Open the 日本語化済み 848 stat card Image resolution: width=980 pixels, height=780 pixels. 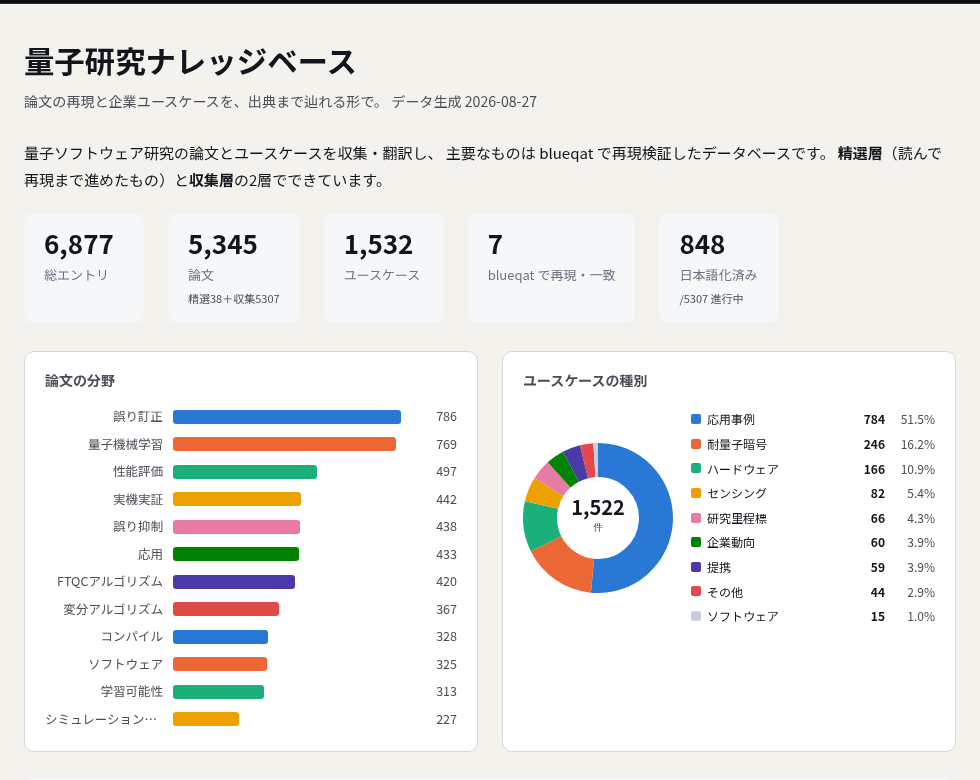point(719,268)
